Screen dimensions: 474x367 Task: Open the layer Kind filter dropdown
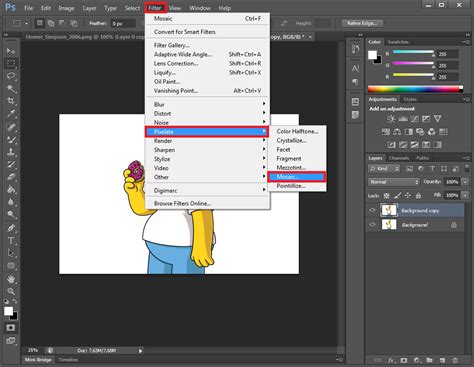tap(384, 169)
